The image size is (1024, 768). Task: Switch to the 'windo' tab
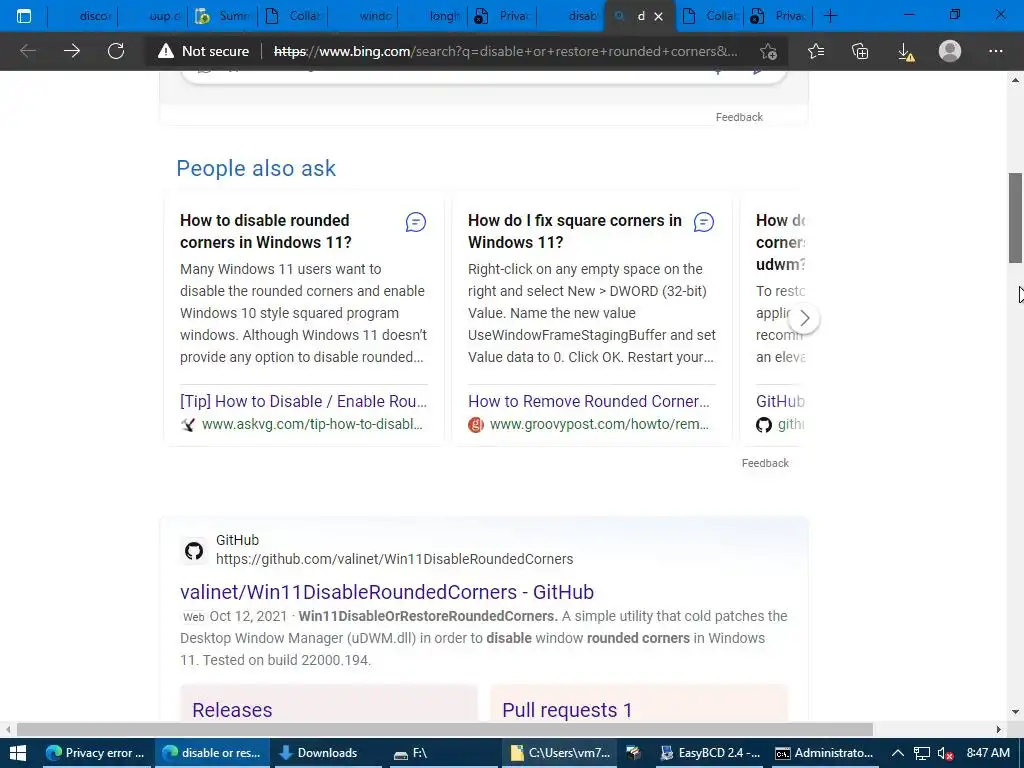pyautogui.click(x=364, y=16)
